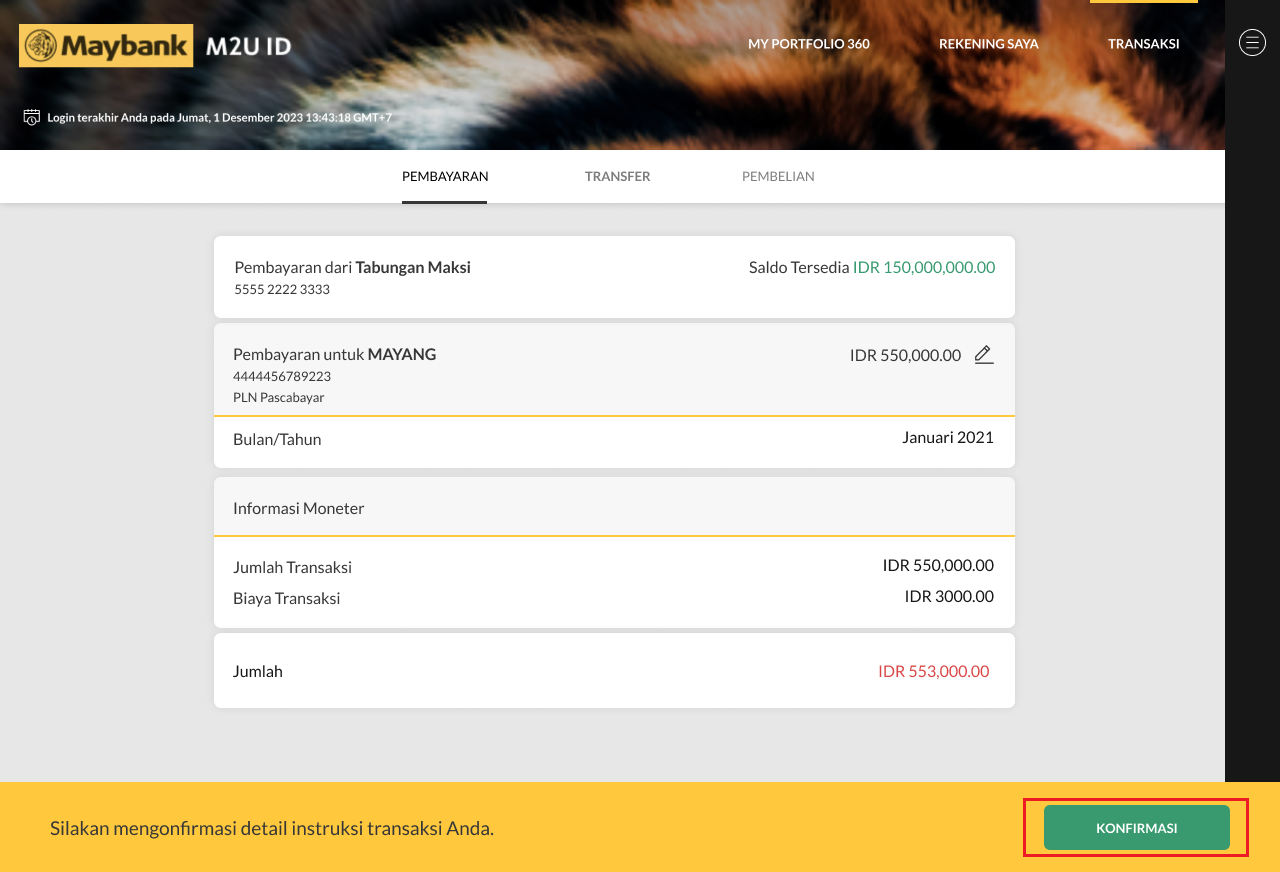Go to REKENING SAYA menu
Screen dimensions: 1280x872
(x=988, y=44)
